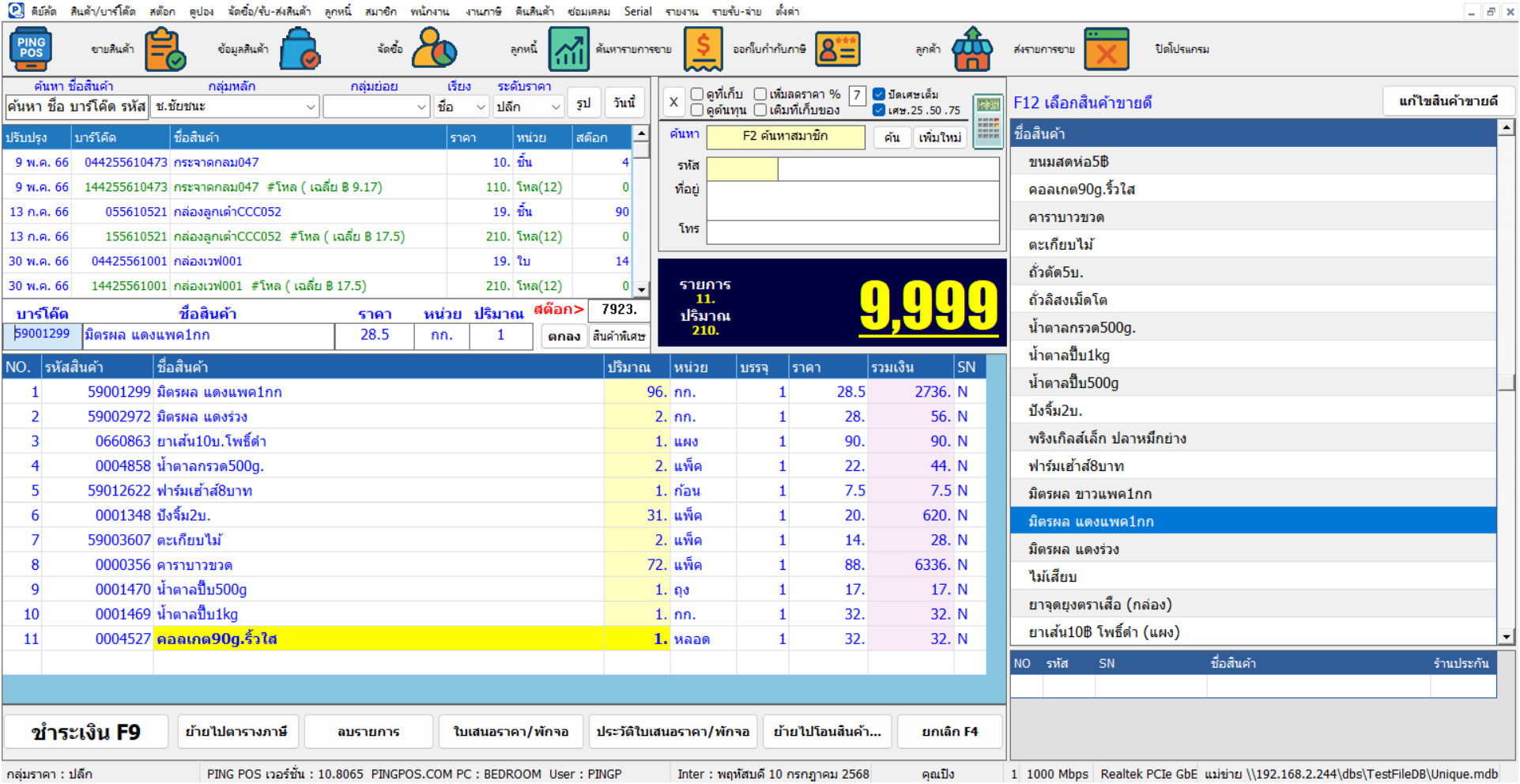This screenshot has width=1520, height=784.
Task: Open the calculator icon
Action: coord(988,122)
